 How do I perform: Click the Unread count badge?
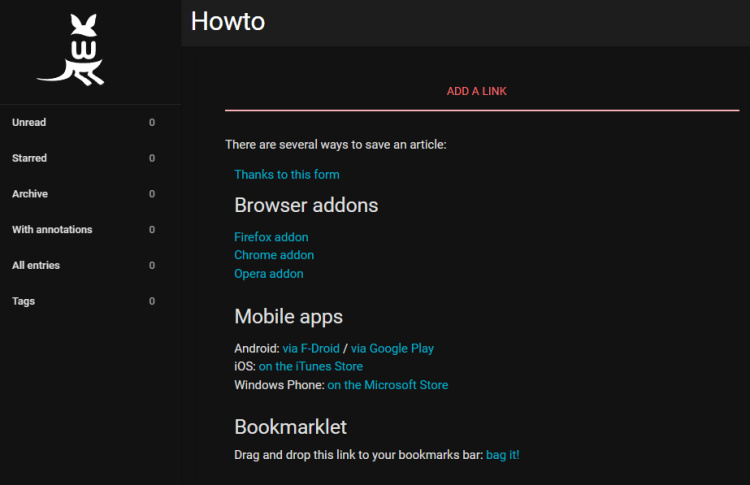point(152,123)
